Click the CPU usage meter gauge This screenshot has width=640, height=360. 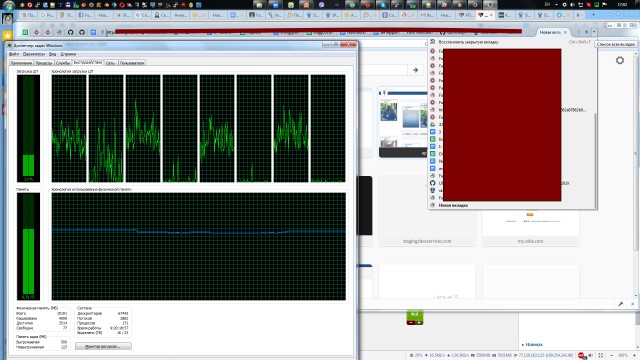pos(29,128)
